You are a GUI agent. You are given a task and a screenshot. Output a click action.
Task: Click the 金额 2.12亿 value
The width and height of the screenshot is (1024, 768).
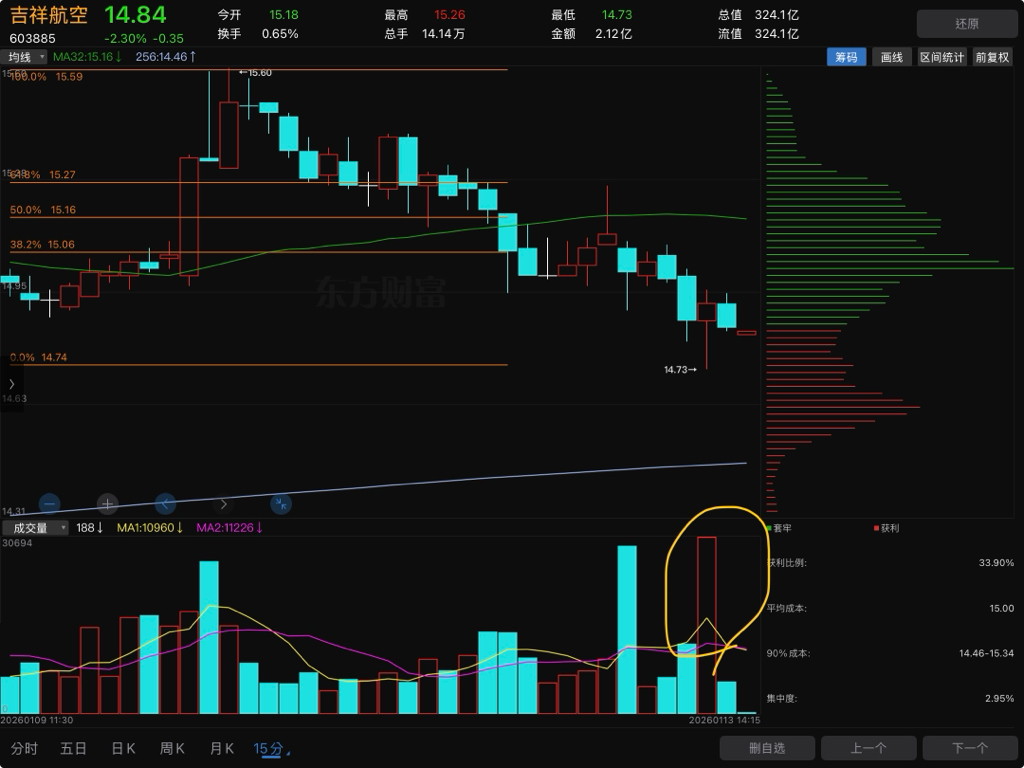(613, 33)
